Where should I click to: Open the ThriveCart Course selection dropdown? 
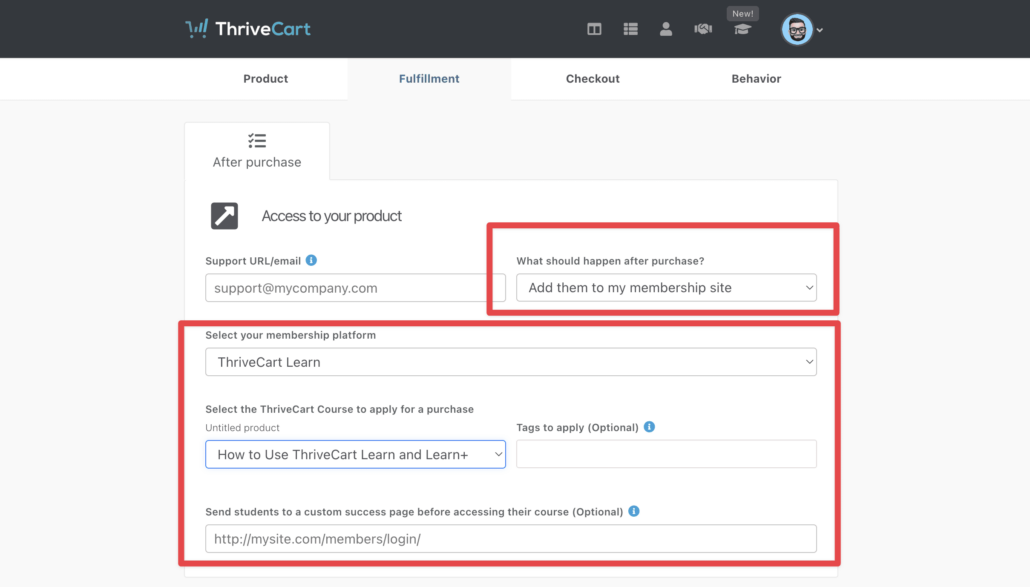[355, 454]
